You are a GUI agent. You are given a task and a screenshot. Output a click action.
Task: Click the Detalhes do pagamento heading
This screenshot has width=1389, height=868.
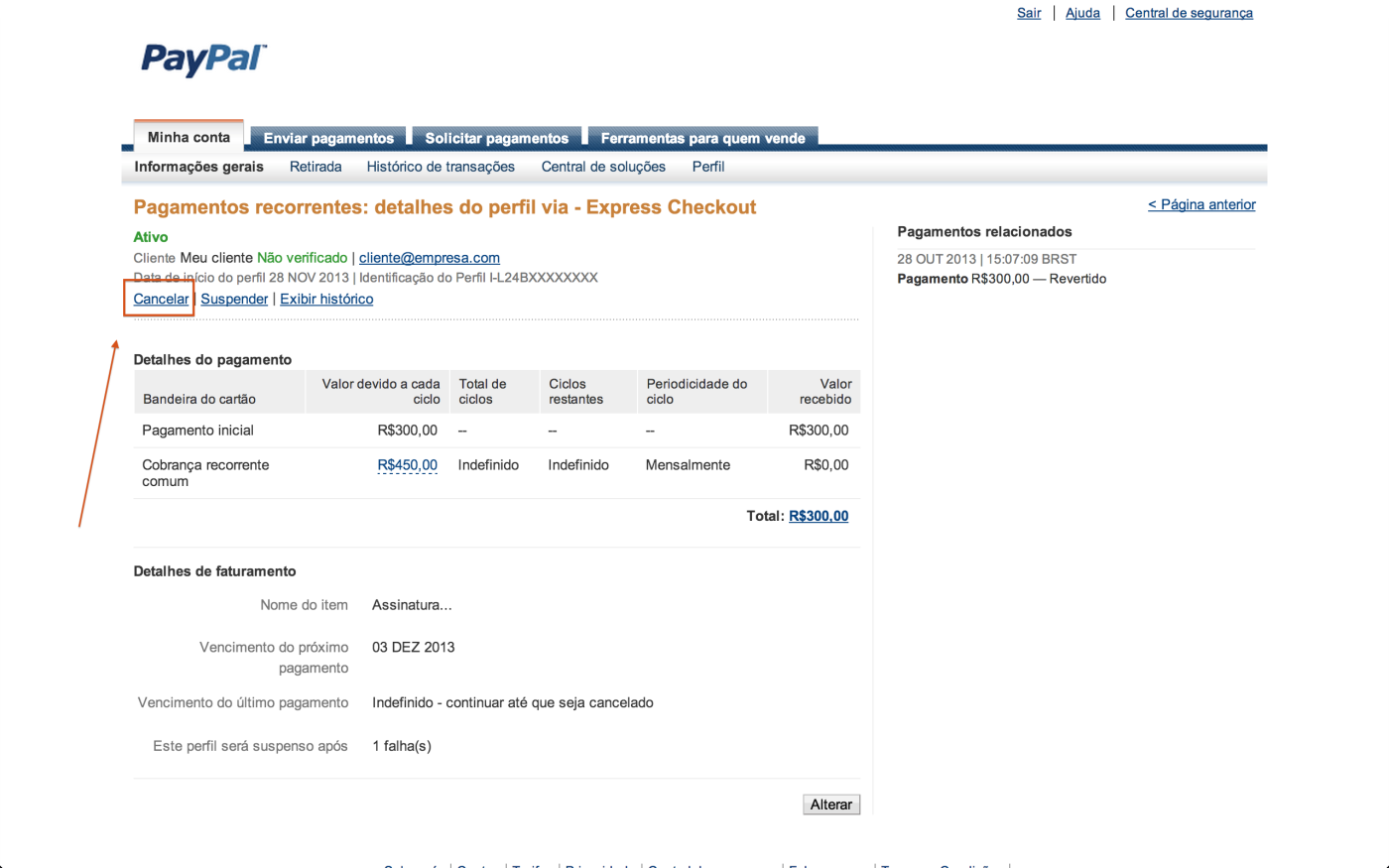212,360
